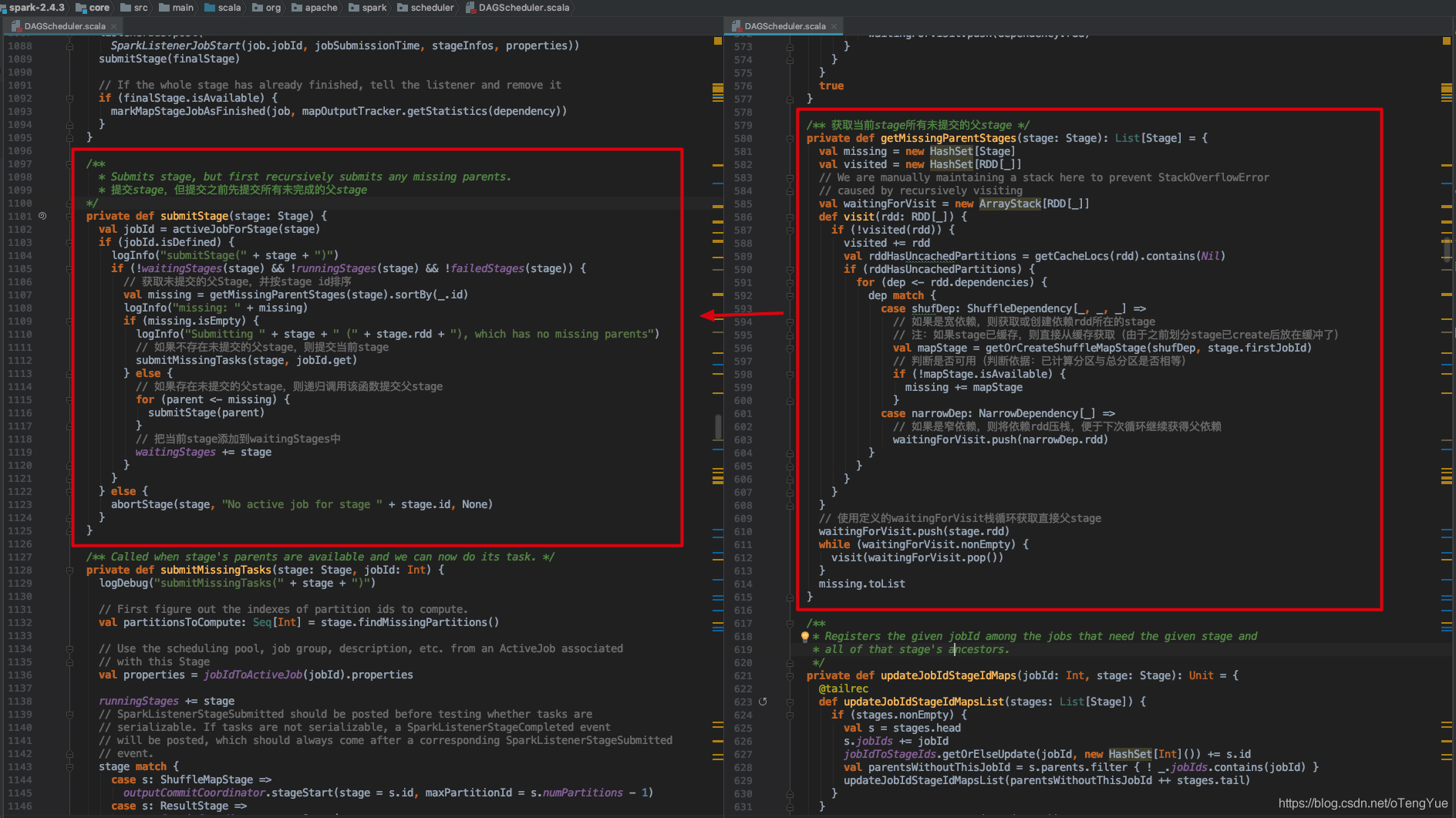Fold the if (missing.isEmpty) block on line 1109
Viewport: 1456px width, 818px height.
(x=69, y=321)
